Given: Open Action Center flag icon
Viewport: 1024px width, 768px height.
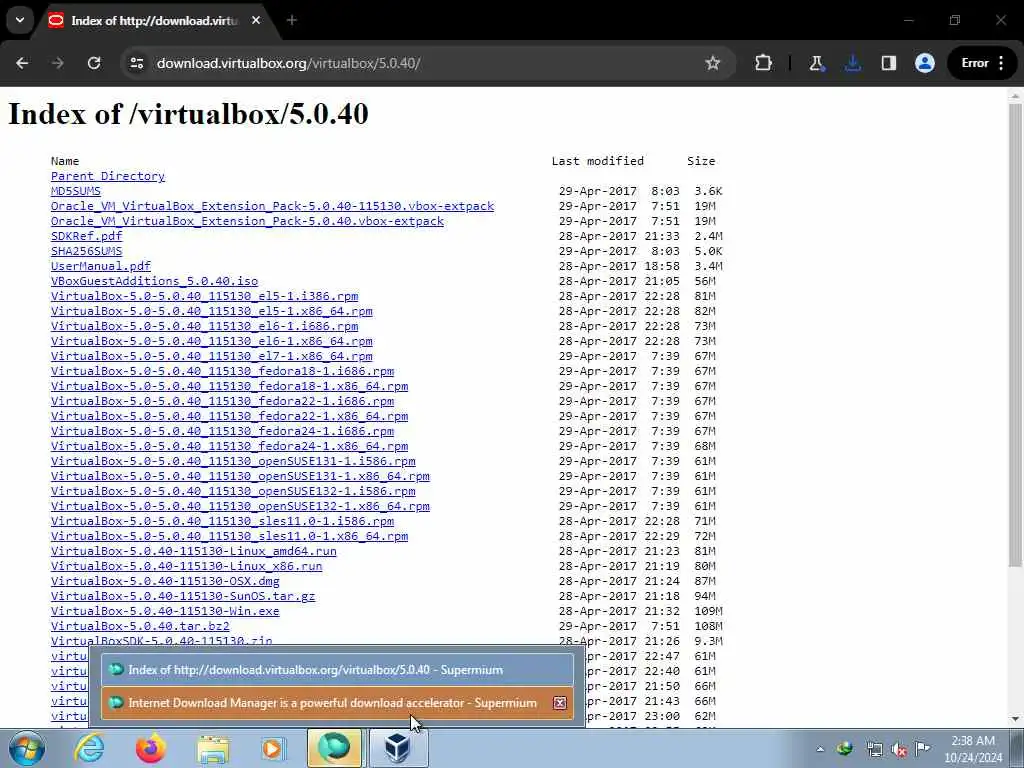Looking at the screenshot, I should tap(922, 749).
